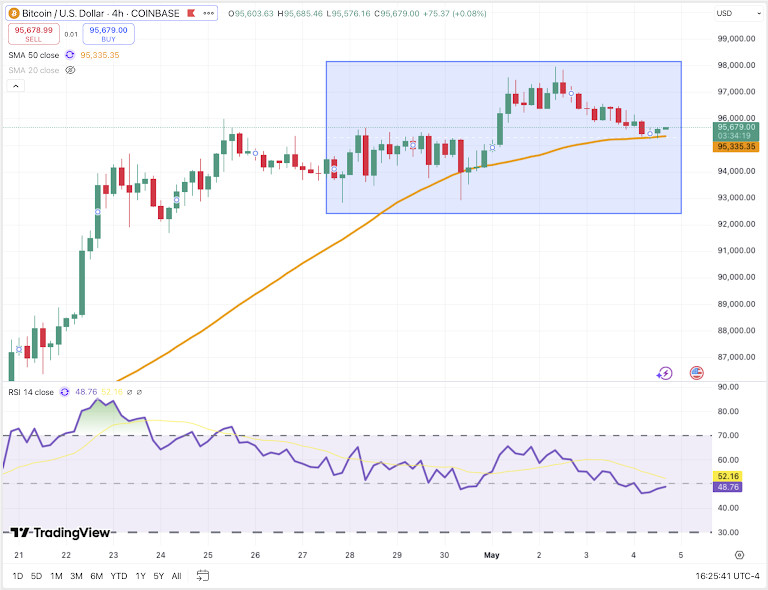Select the 1D time range

(18, 576)
